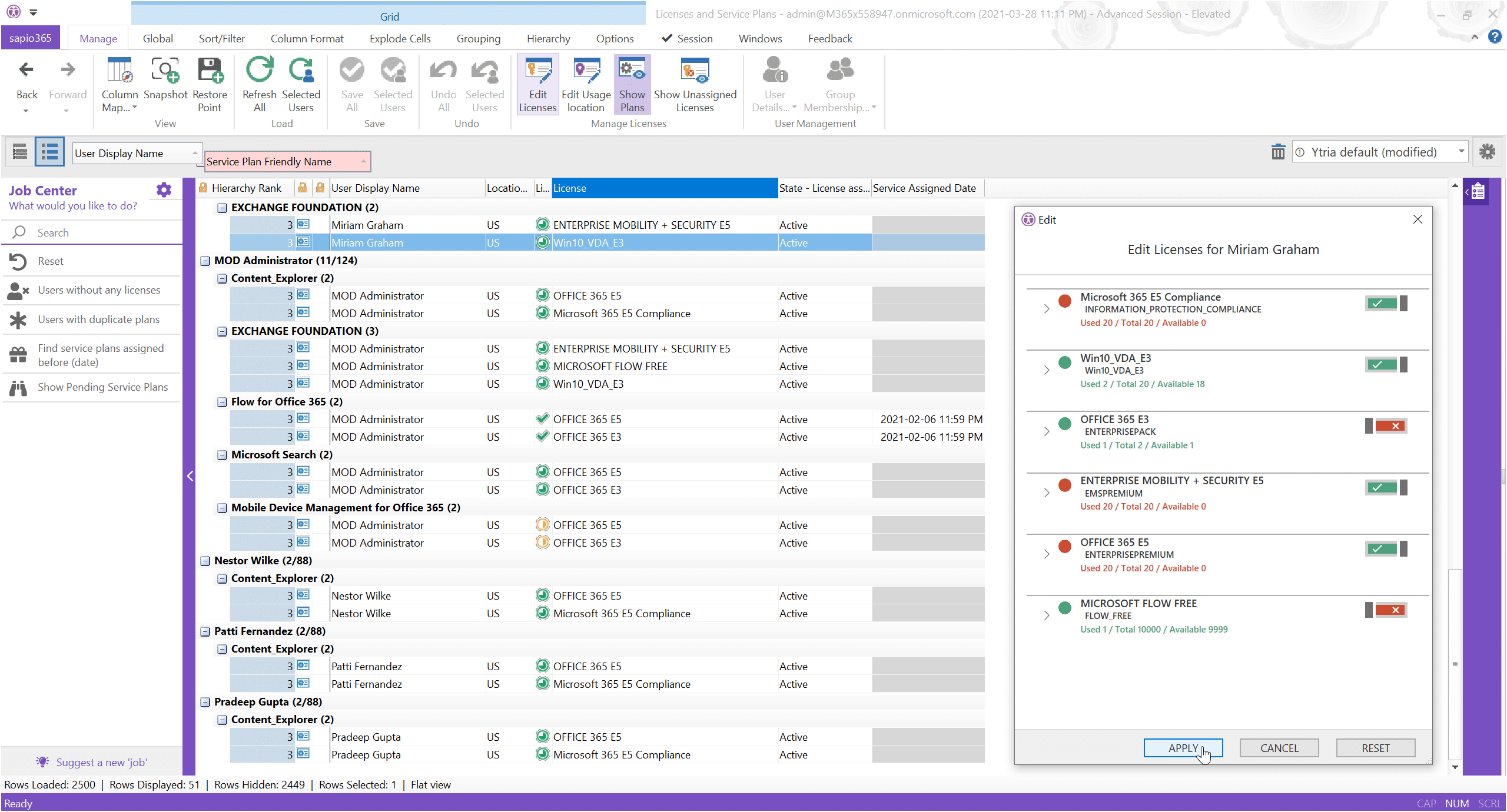
Task: Open the Sort/Filter ribbon tab
Action: 221,39
